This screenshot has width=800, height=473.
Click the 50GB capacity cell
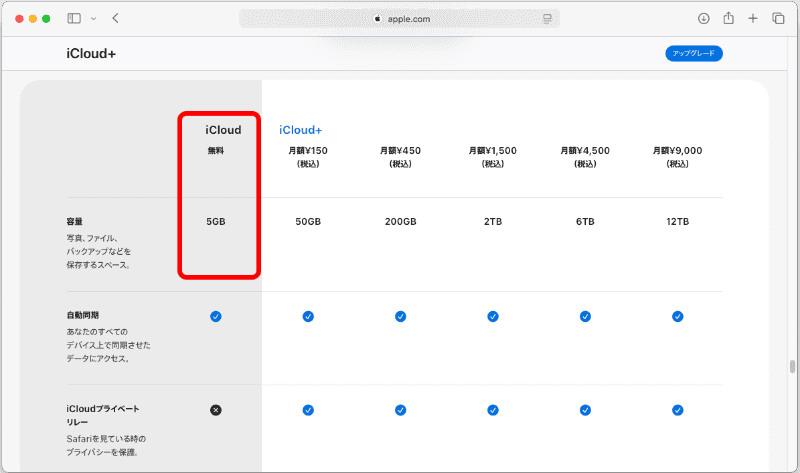point(308,221)
